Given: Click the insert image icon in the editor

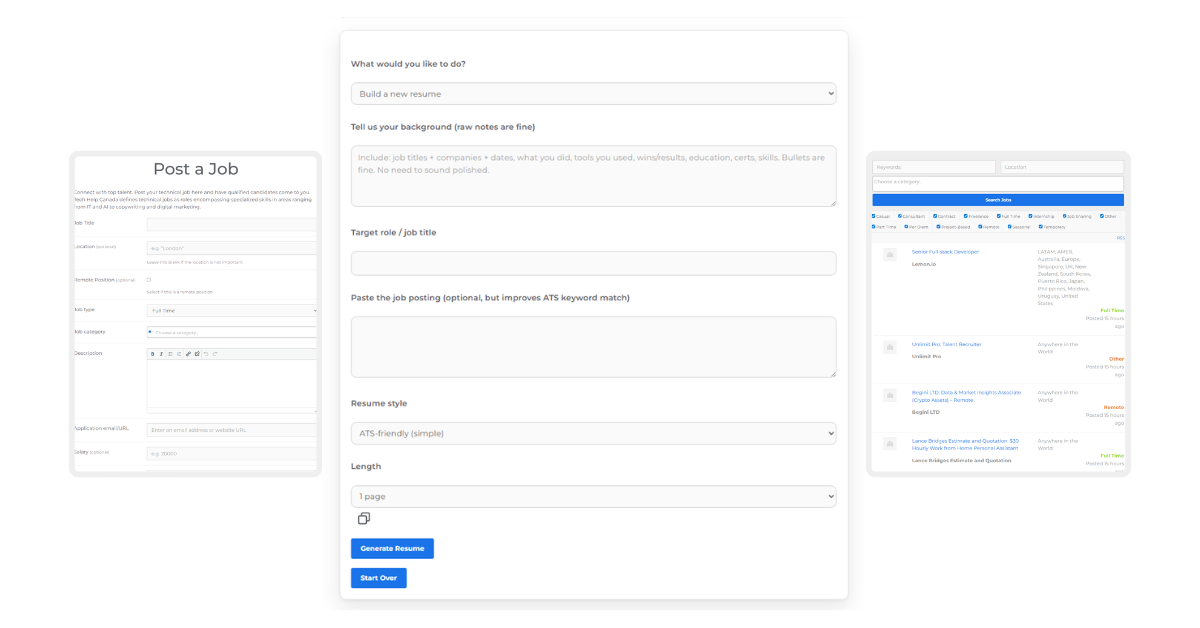Looking at the screenshot, I should coord(197,354).
